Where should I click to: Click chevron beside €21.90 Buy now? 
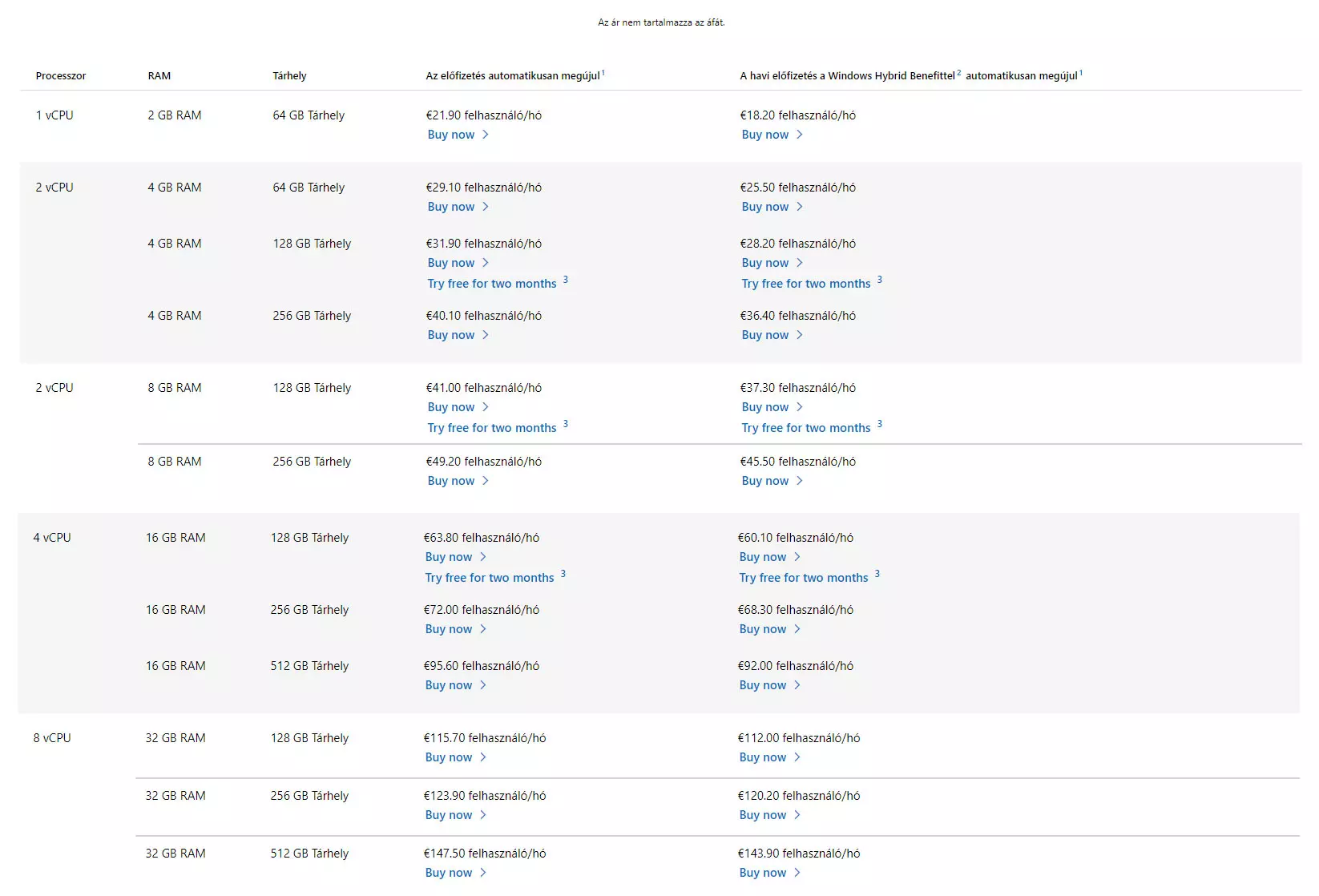[485, 135]
